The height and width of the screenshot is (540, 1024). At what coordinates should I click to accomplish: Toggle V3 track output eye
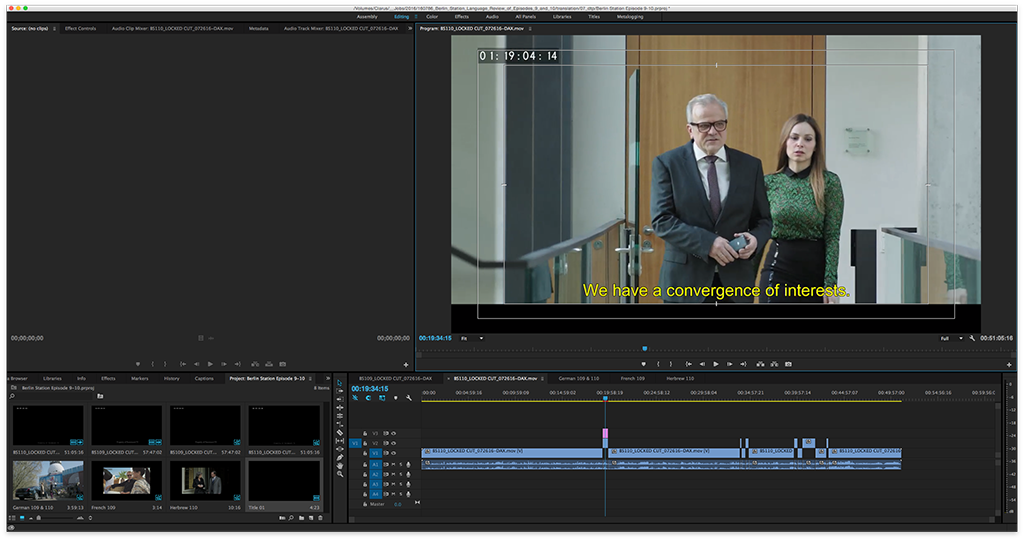[393, 433]
